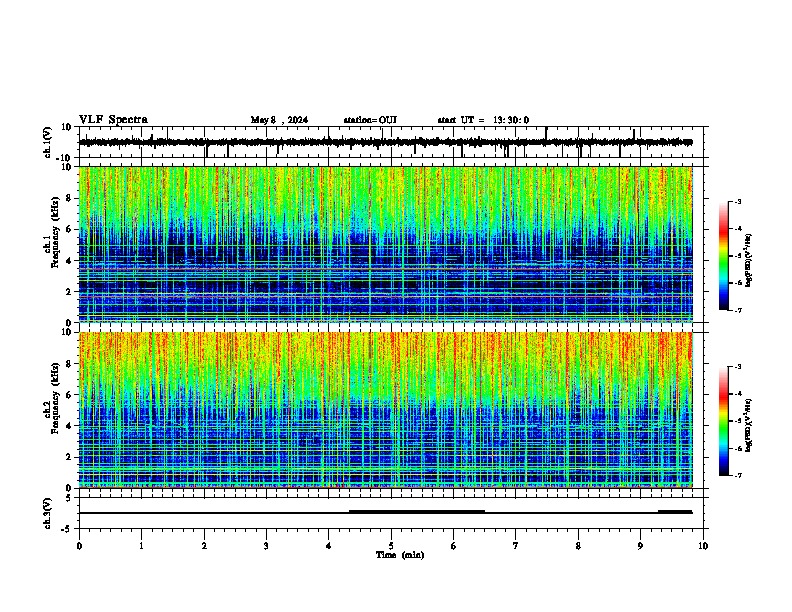The image size is (792, 612).
Task: Click the ch.3 voltage trace panel
Action: click(x=391, y=513)
